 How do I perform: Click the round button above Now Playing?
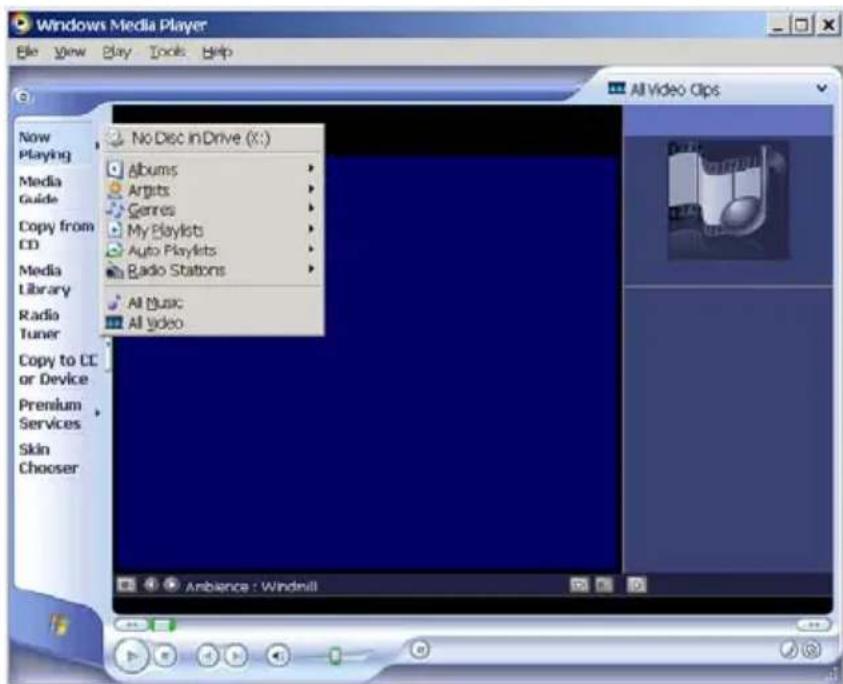coord(23,97)
